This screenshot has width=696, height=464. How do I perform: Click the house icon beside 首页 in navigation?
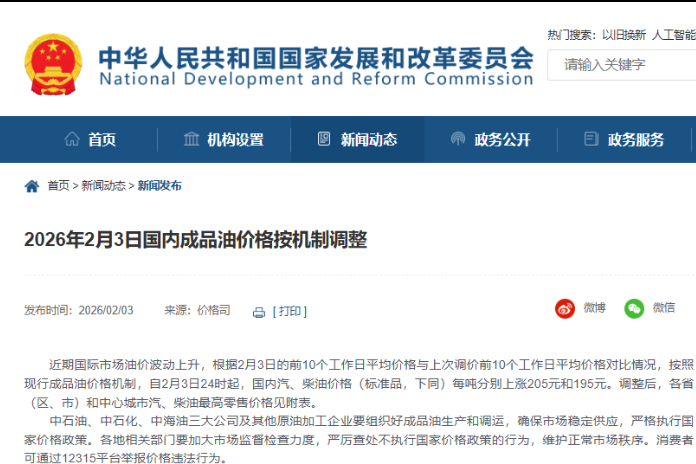coord(71,139)
